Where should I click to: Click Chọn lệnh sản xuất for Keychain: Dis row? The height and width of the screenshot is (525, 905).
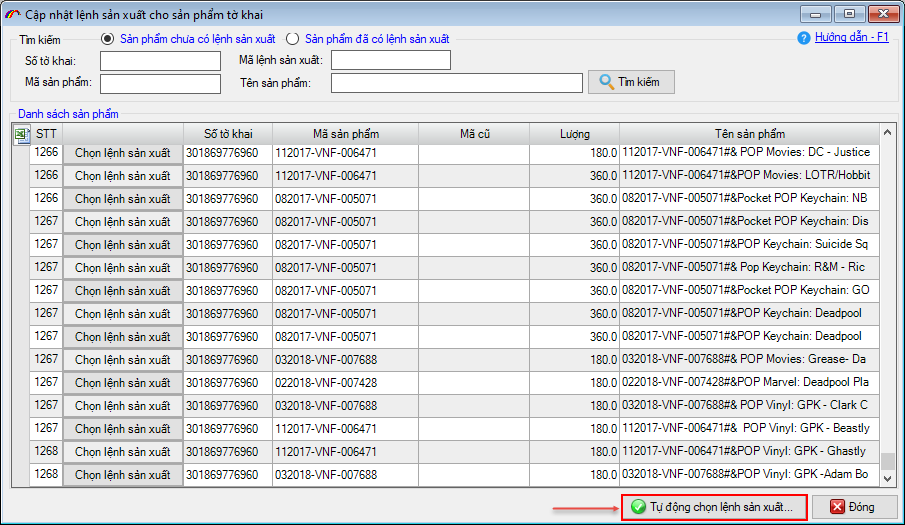pos(123,222)
